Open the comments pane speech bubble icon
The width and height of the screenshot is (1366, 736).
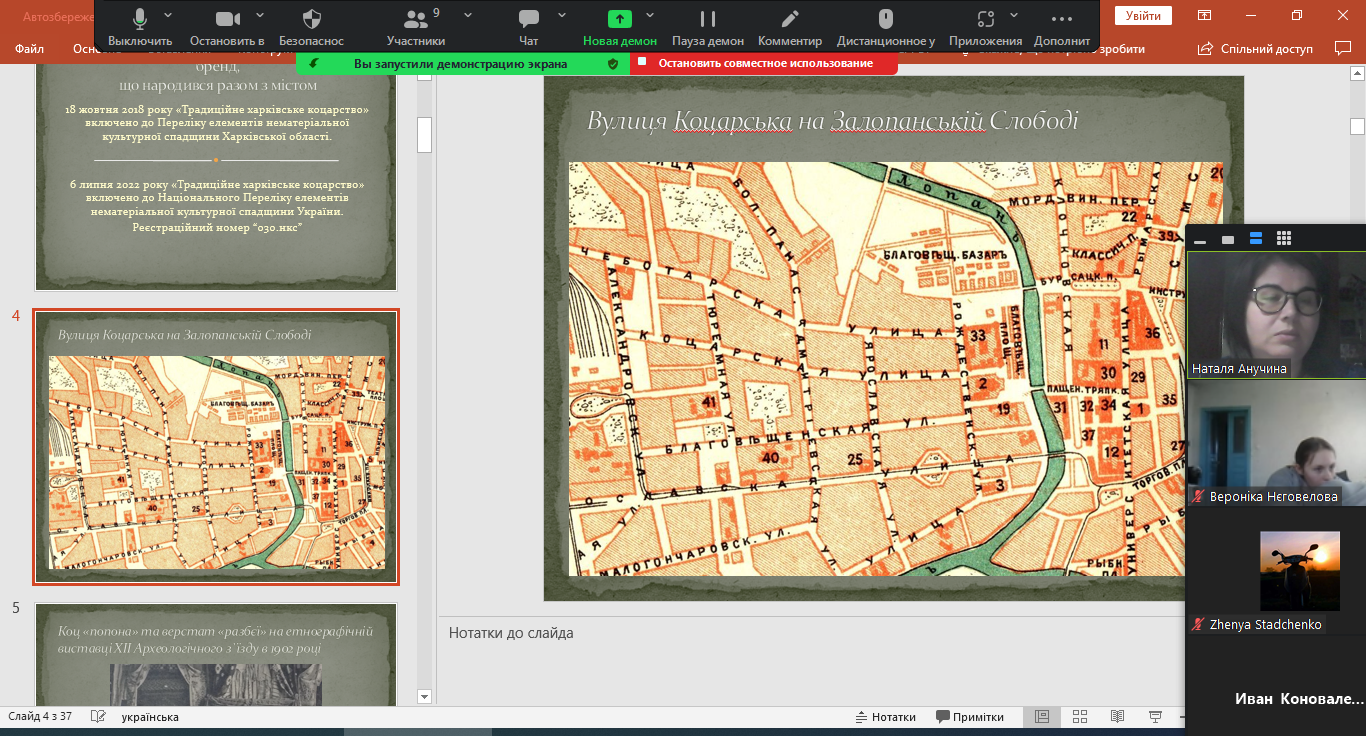pyautogui.click(x=1342, y=48)
